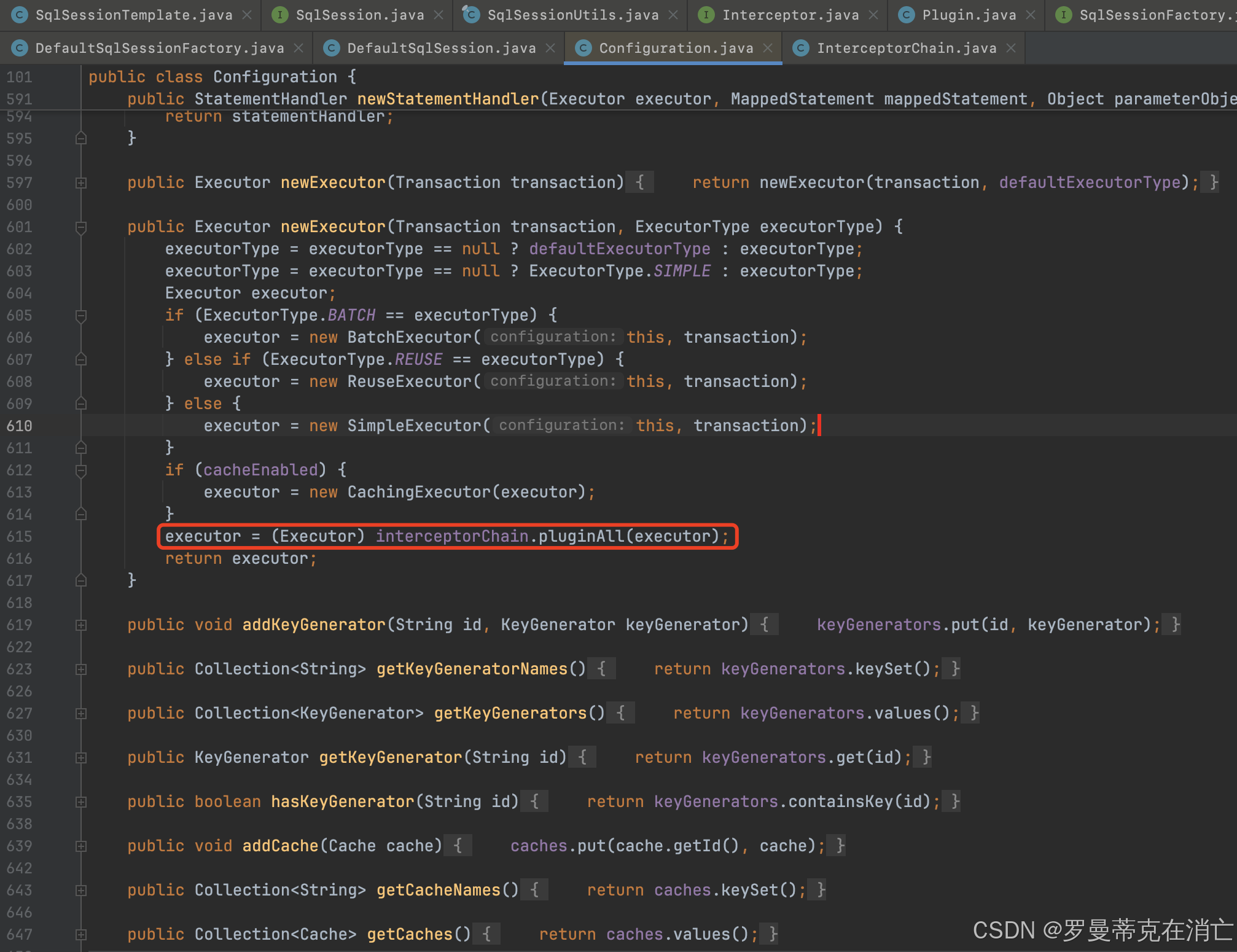This screenshot has width=1237, height=952.
Task: Click the sticky header line 'public class Configuration {'
Action: click(222, 77)
